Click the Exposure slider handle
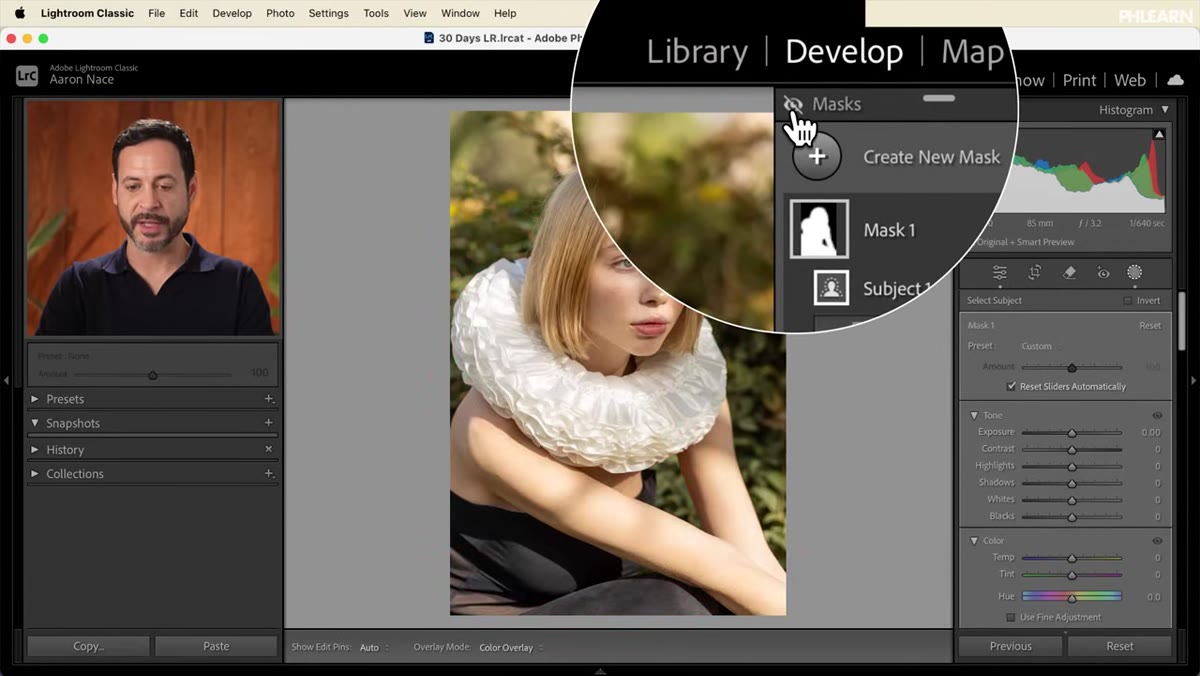 (1072, 433)
